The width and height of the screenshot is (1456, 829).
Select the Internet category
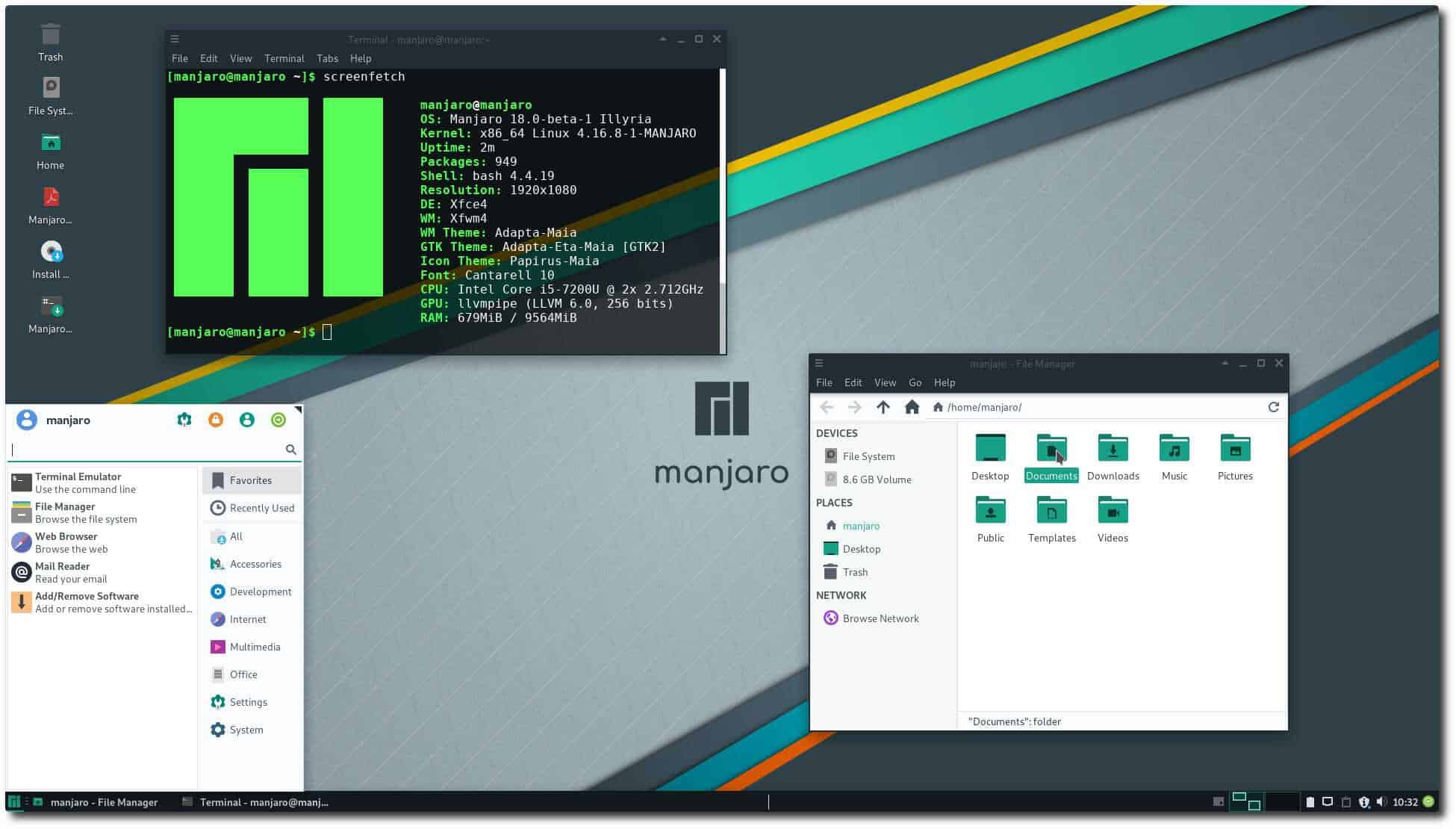pos(252,619)
